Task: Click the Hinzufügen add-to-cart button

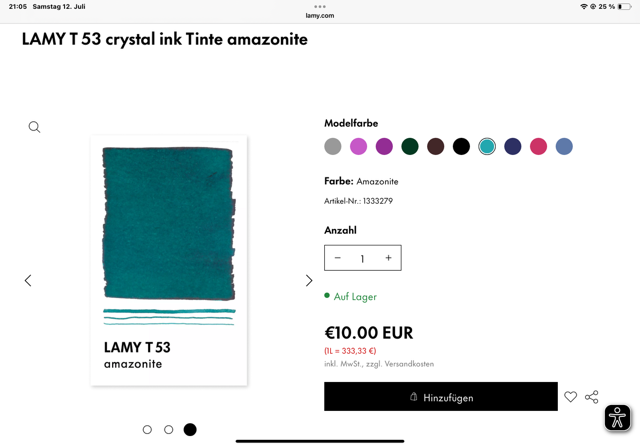Action: coord(441,396)
